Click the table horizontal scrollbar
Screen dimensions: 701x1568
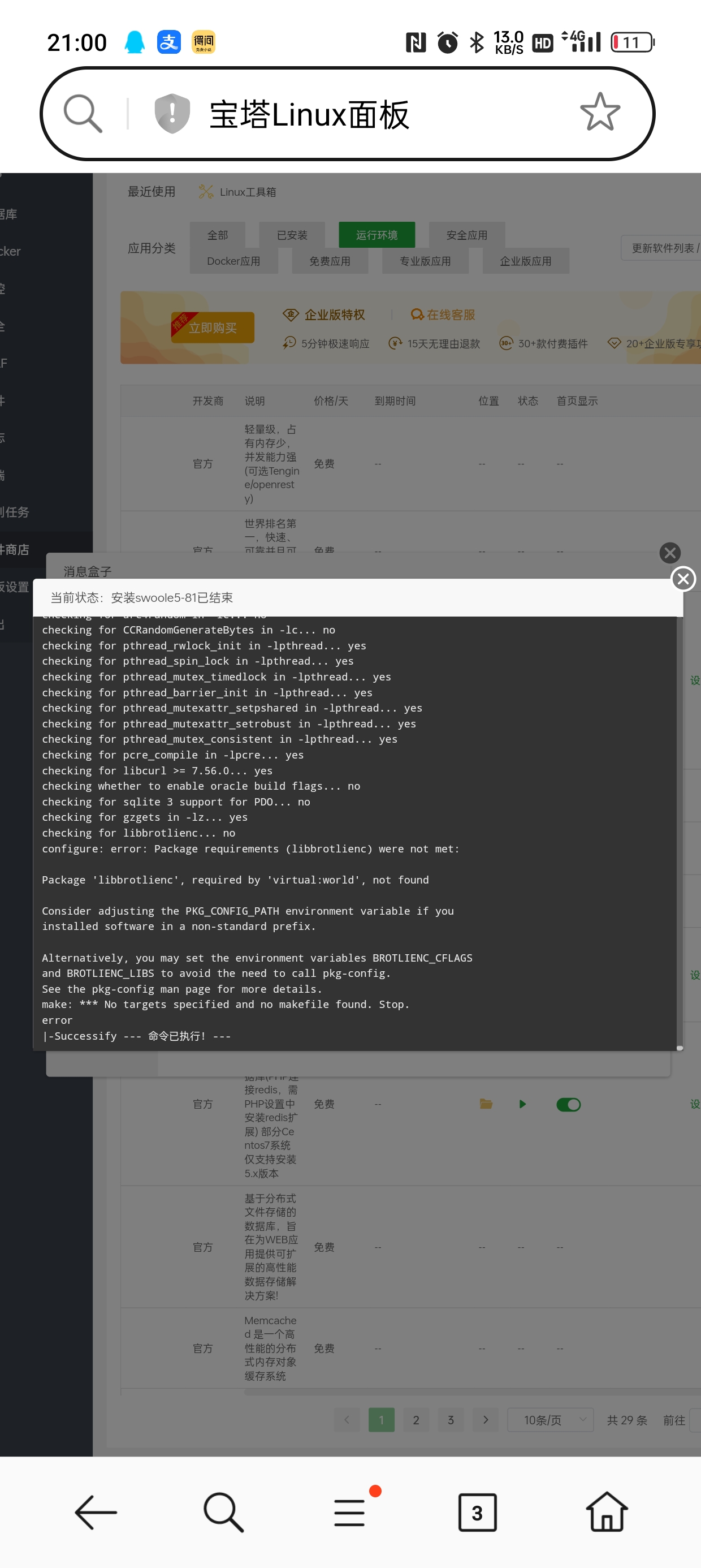point(472,1392)
